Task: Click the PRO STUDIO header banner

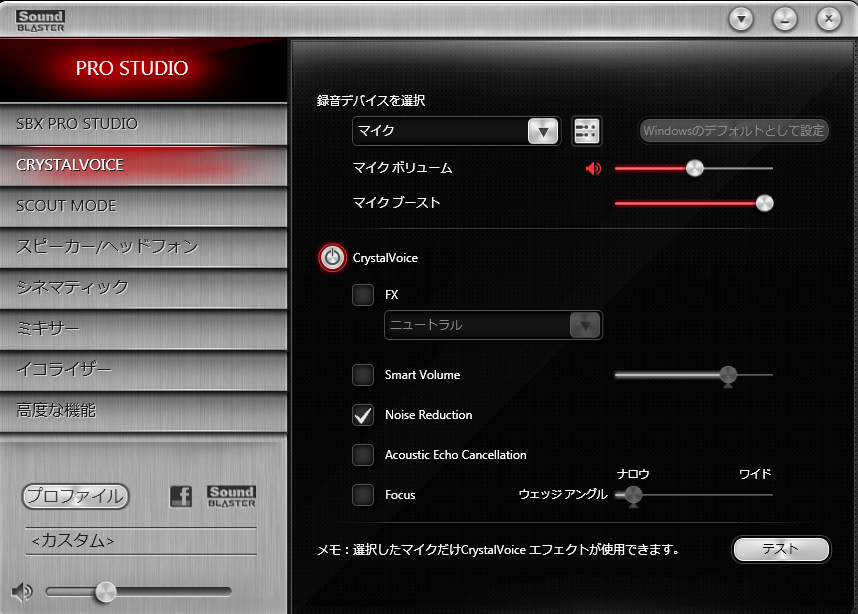Action: pos(143,70)
